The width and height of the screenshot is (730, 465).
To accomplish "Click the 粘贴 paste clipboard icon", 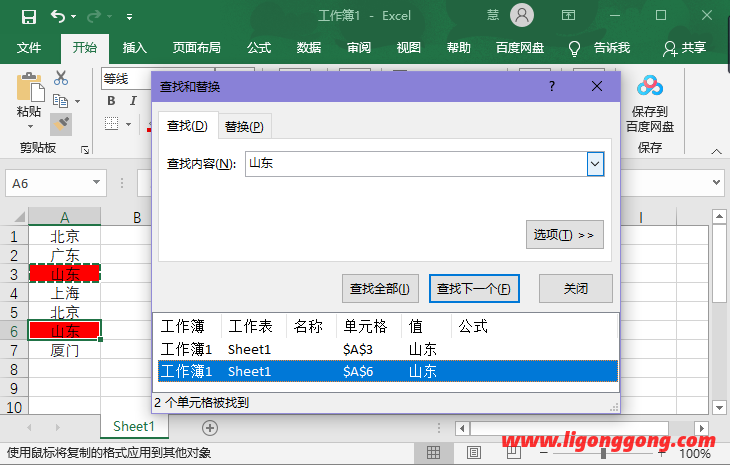I will click(30, 87).
